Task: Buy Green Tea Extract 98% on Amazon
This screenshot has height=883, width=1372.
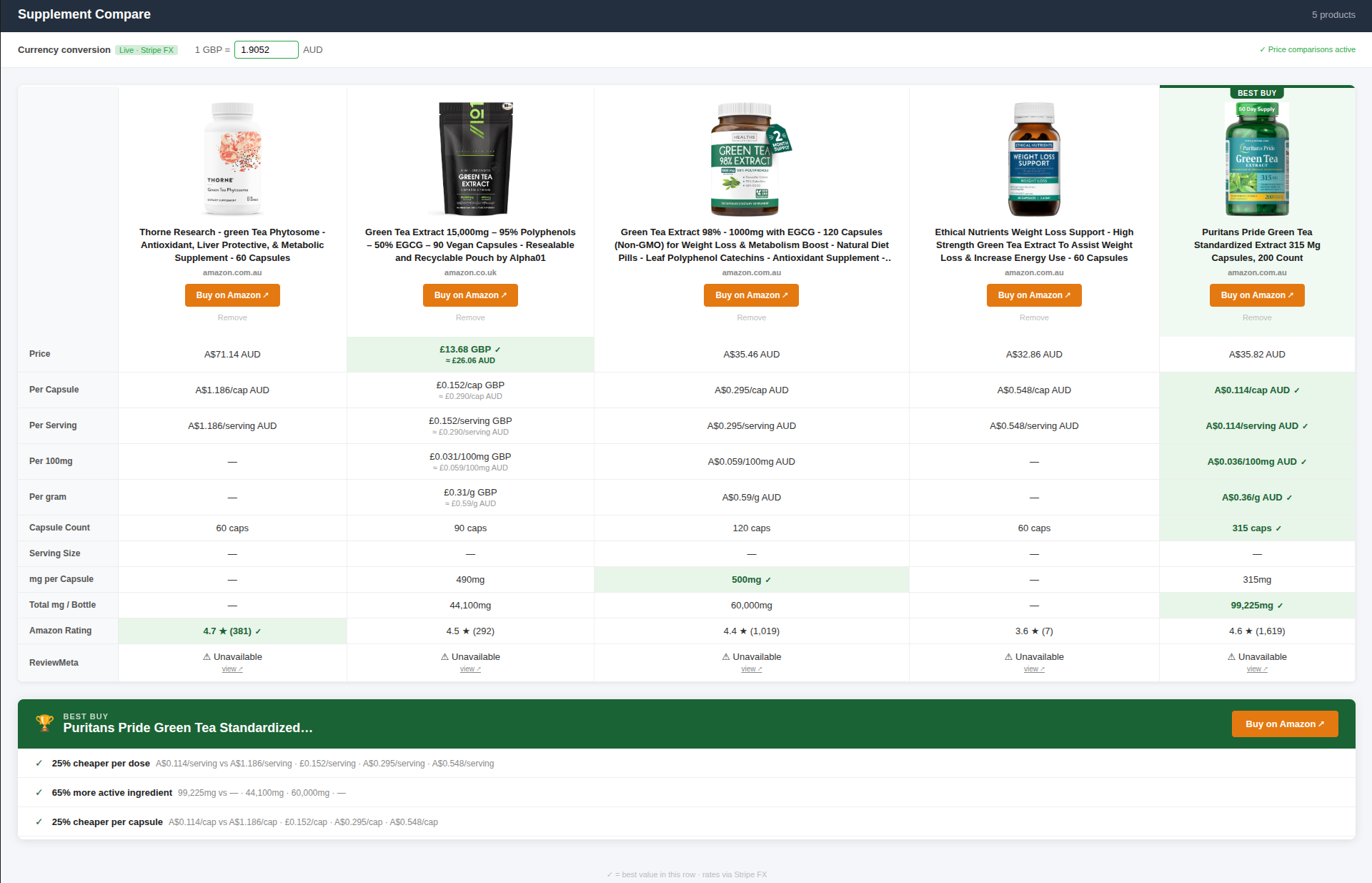Action: 751,295
